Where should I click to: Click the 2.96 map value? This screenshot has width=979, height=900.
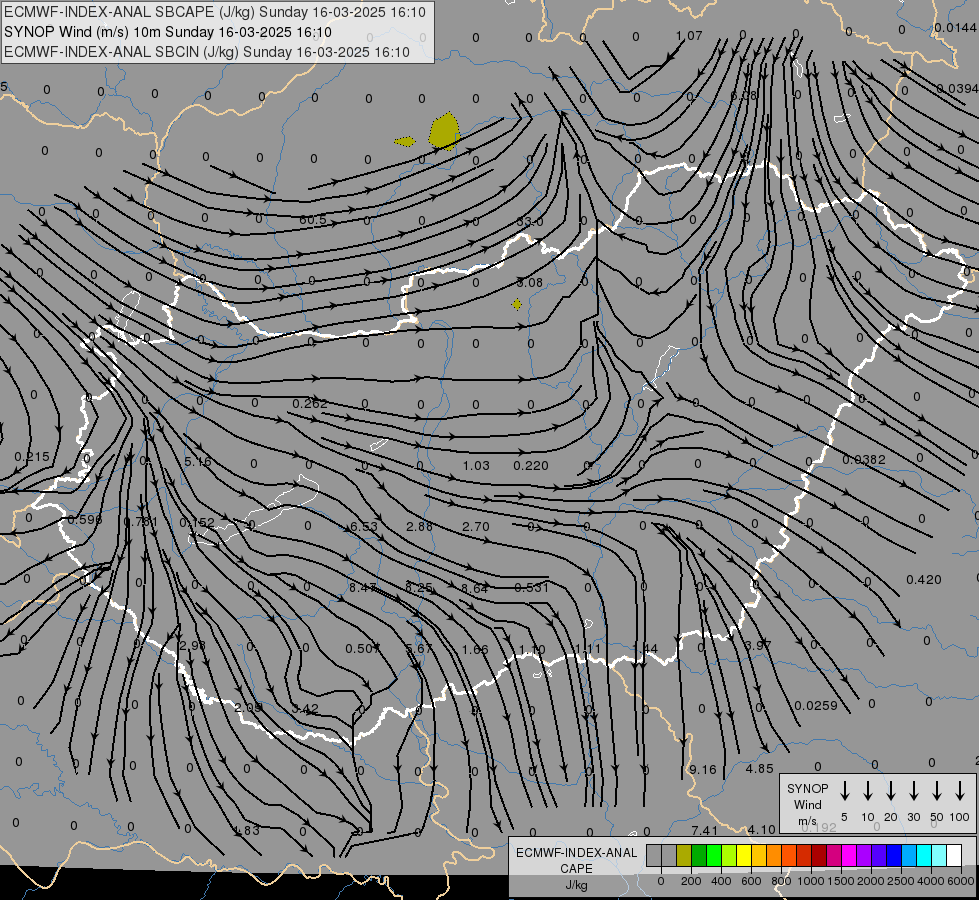tap(192, 646)
